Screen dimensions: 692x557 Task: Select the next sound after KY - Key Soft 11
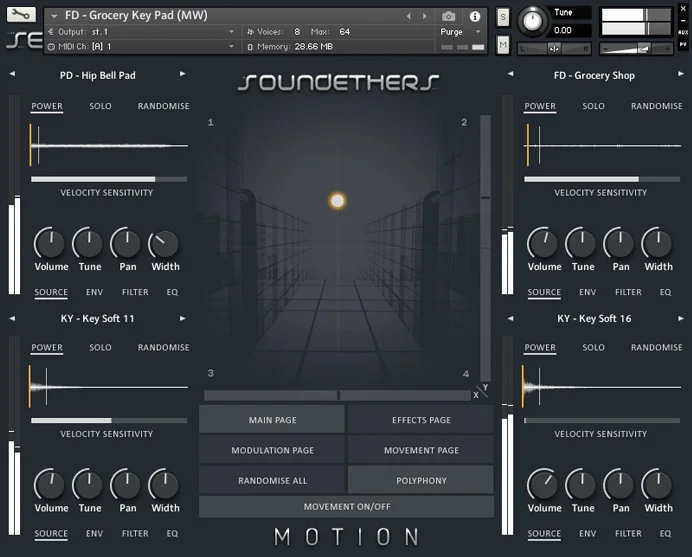pos(182,318)
